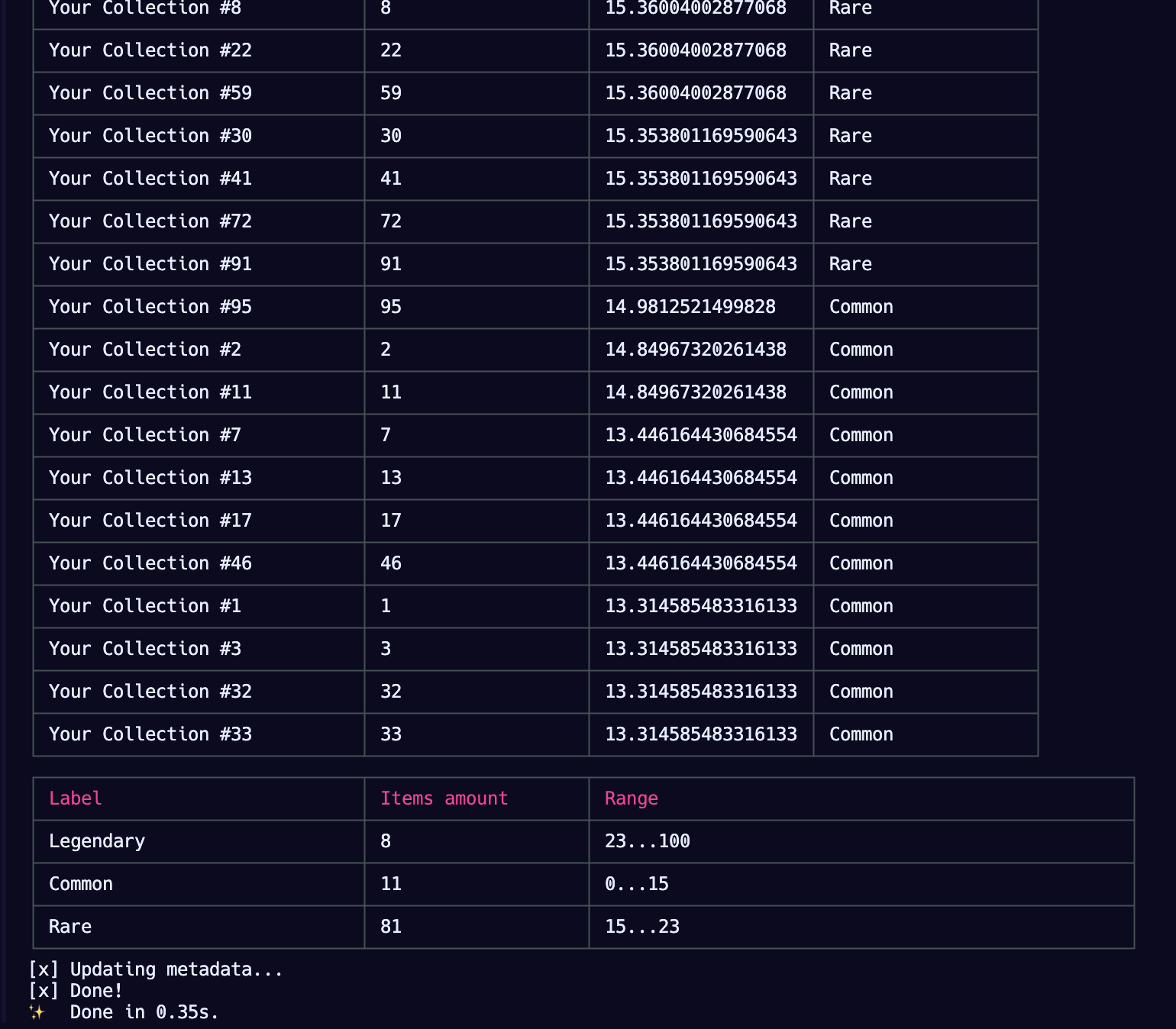This screenshot has height=1029, width=1176.
Task: Select the text 'Your Collection #30'
Action: point(150,136)
